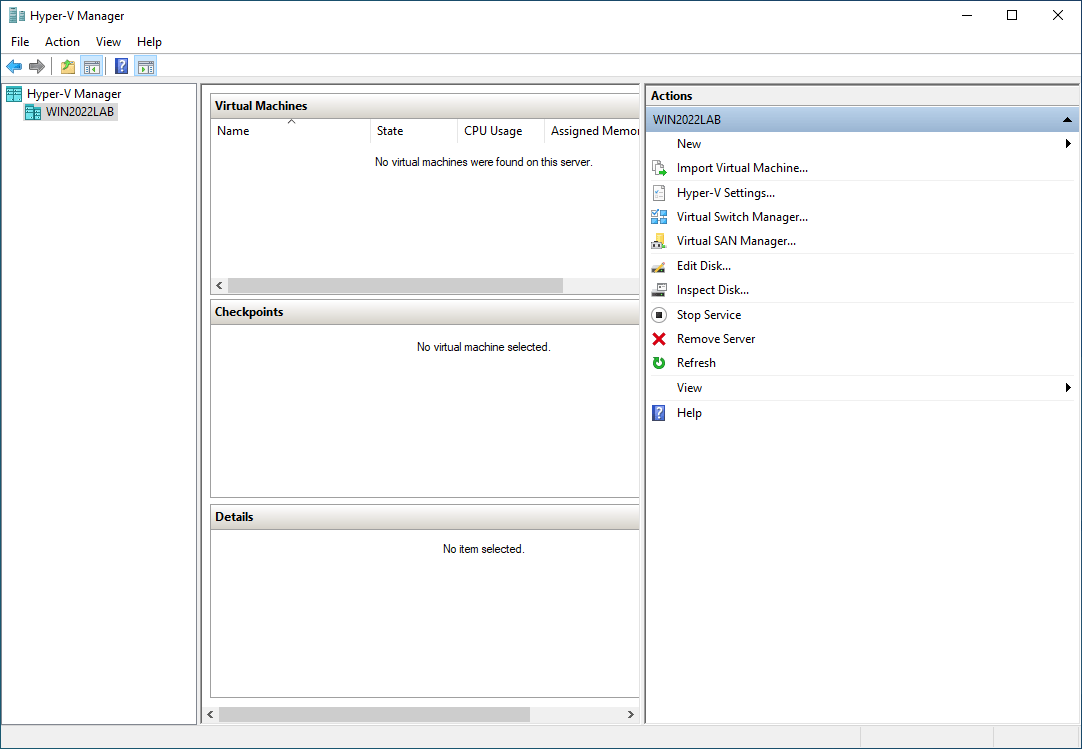Viewport: 1082px width, 749px height.
Task: Click the Back arrow in the toolbar
Action: pos(14,66)
